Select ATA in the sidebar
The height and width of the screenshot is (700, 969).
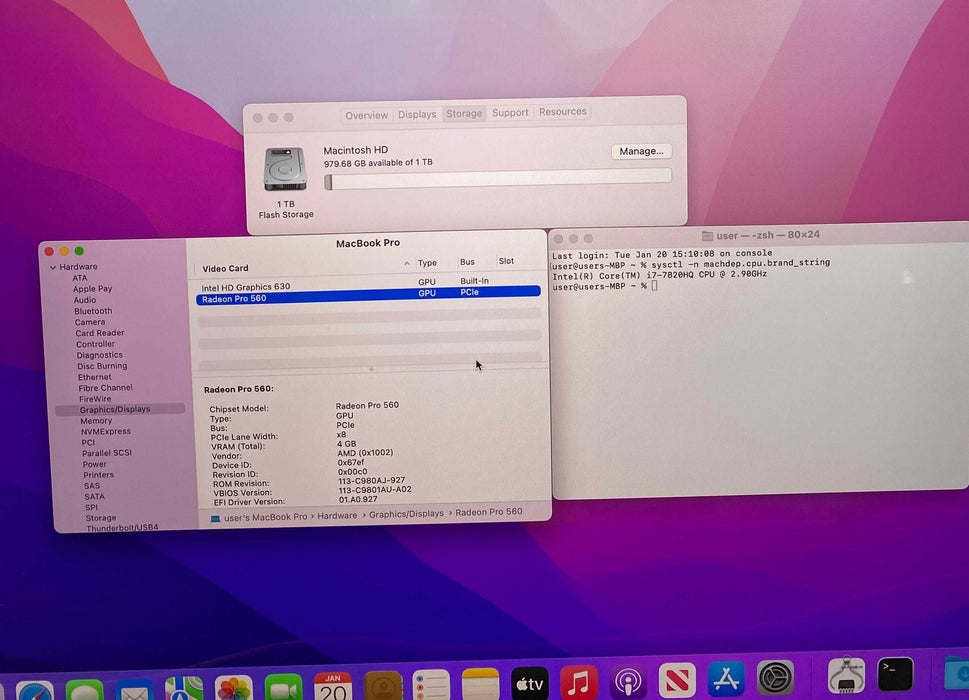[80, 278]
